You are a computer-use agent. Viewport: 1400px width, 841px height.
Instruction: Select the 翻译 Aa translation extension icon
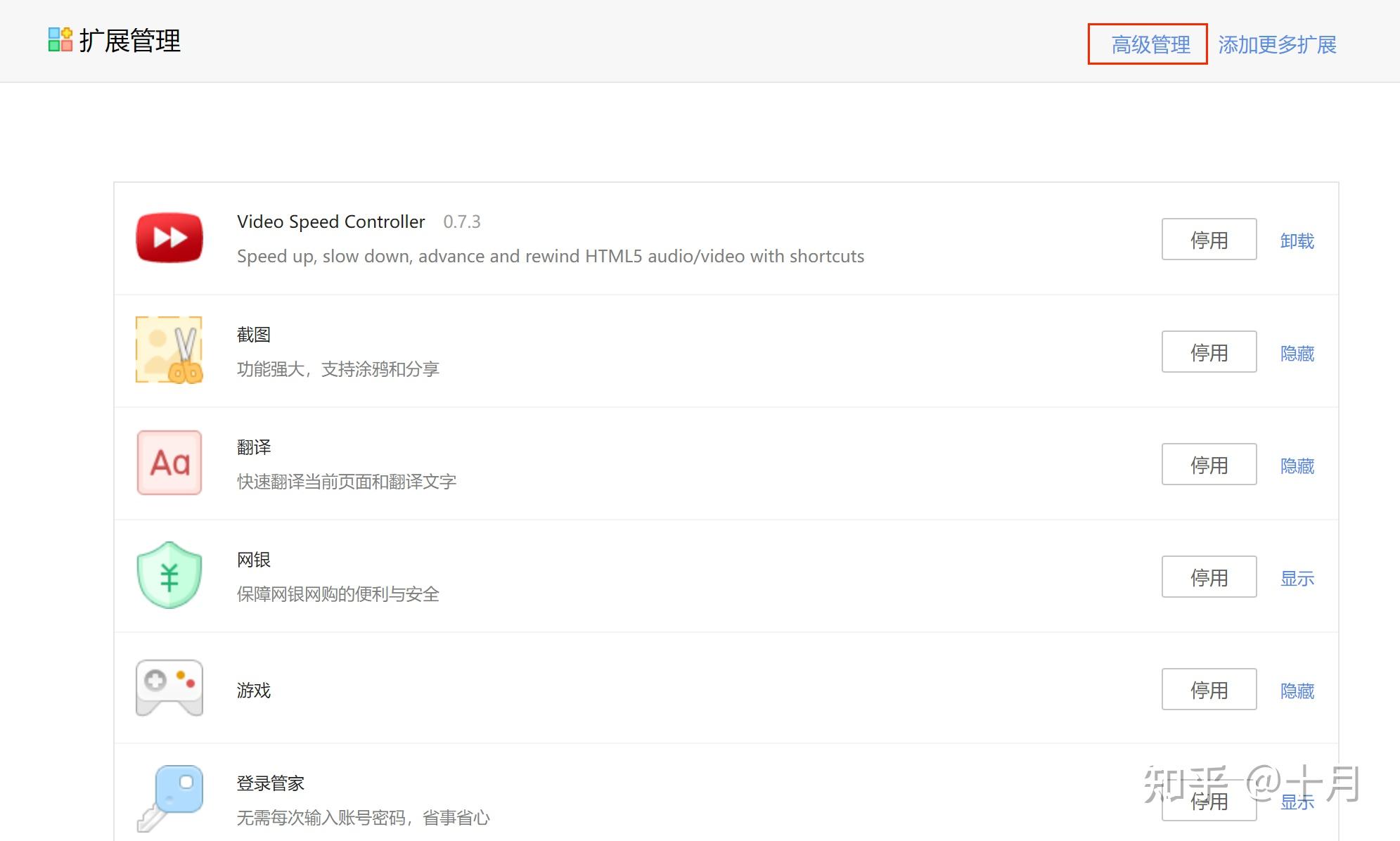point(169,463)
